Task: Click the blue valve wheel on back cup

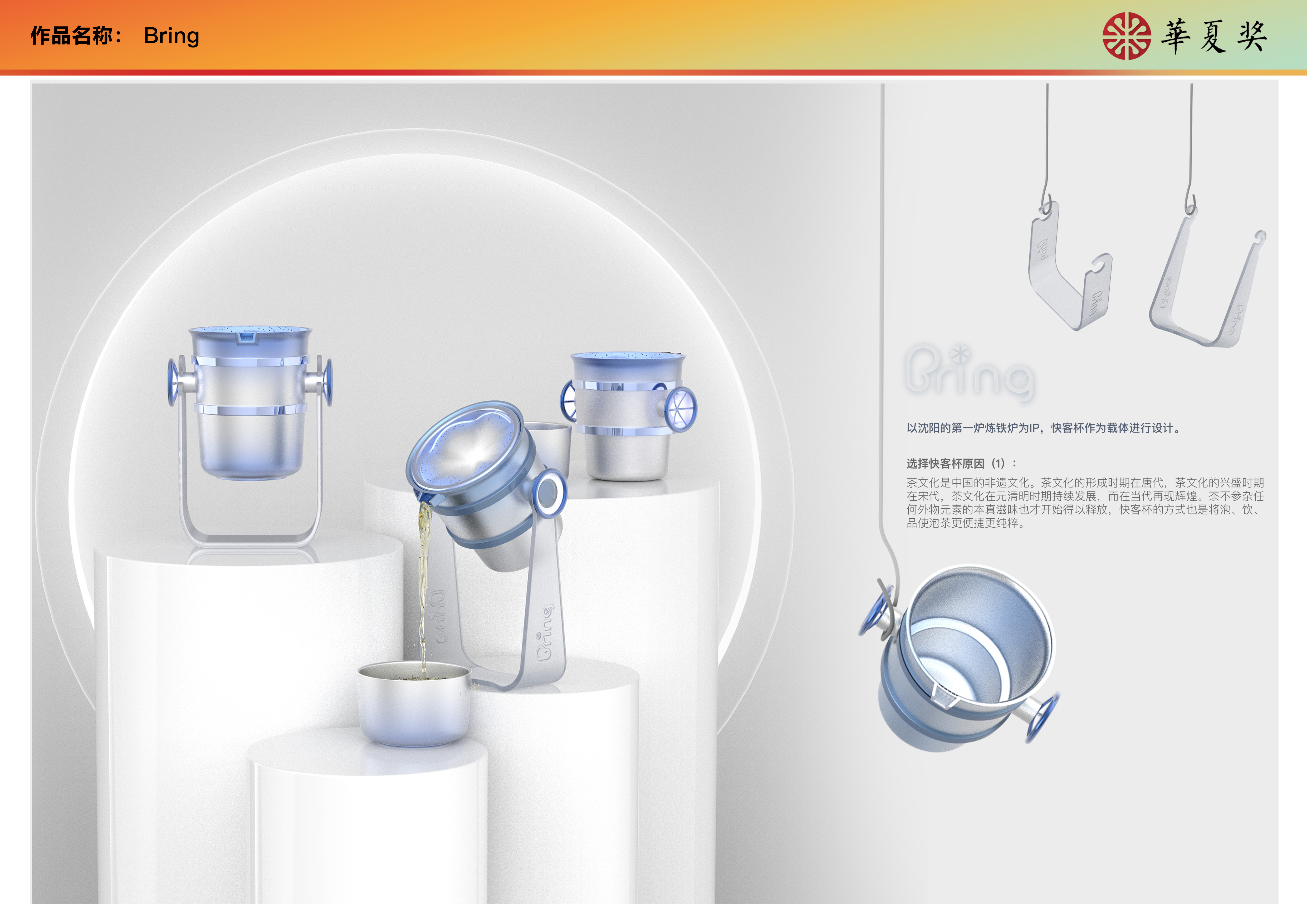Action: click(x=680, y=409)
